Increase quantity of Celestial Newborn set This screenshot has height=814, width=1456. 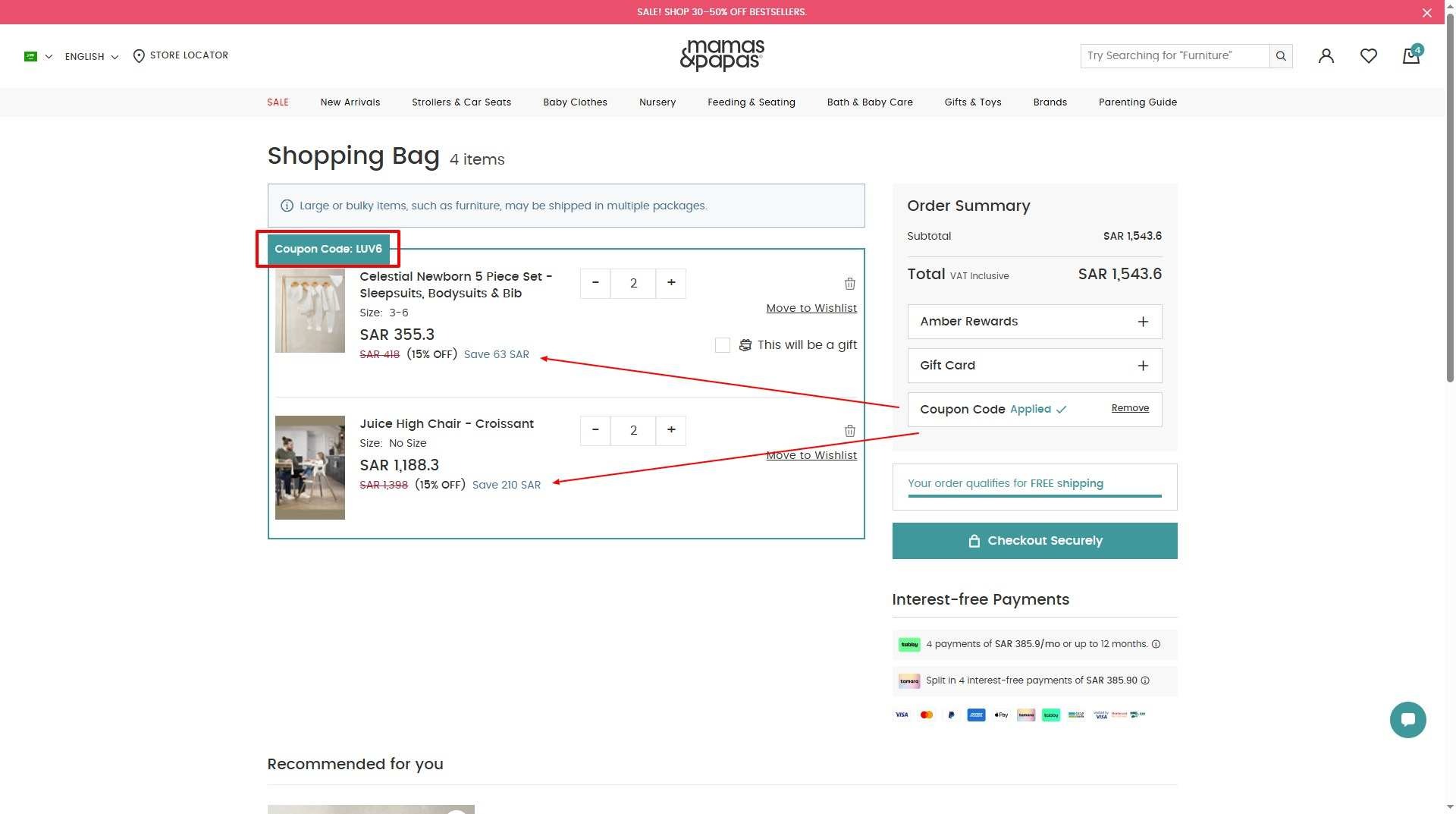tap(671, 283)
